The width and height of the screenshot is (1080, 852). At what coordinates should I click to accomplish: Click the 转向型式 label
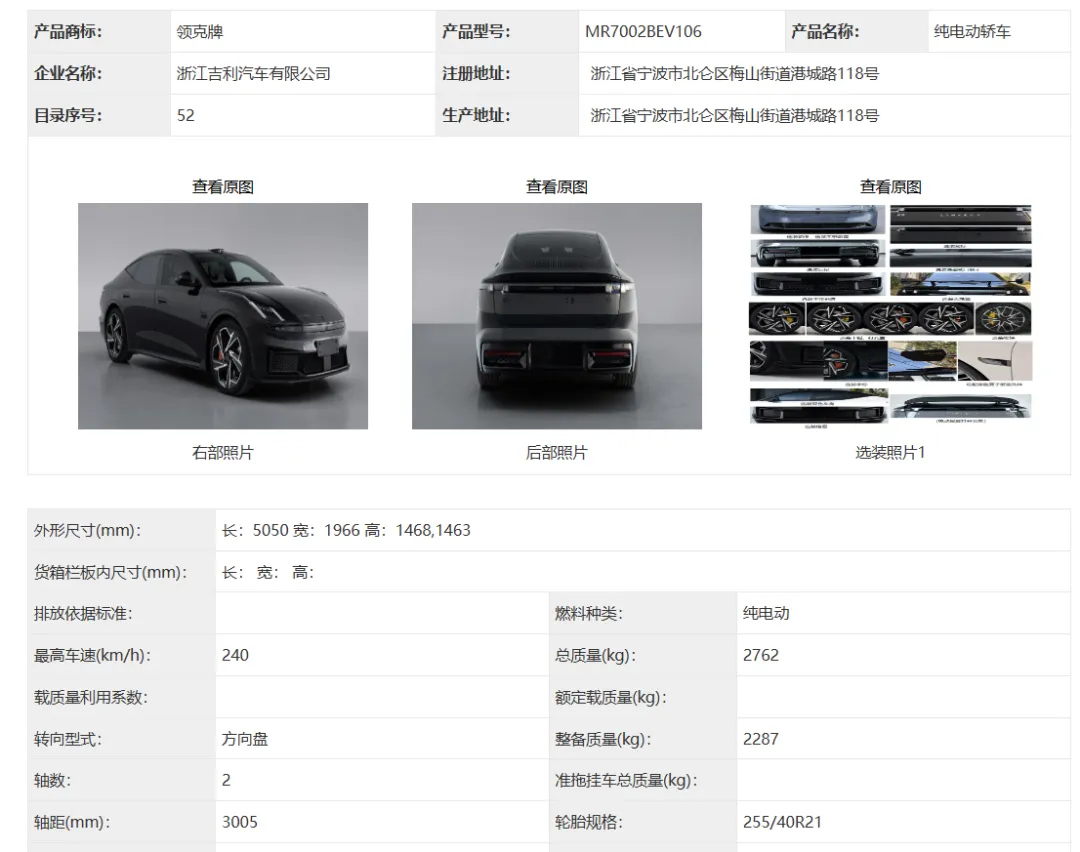pos(68,740)
